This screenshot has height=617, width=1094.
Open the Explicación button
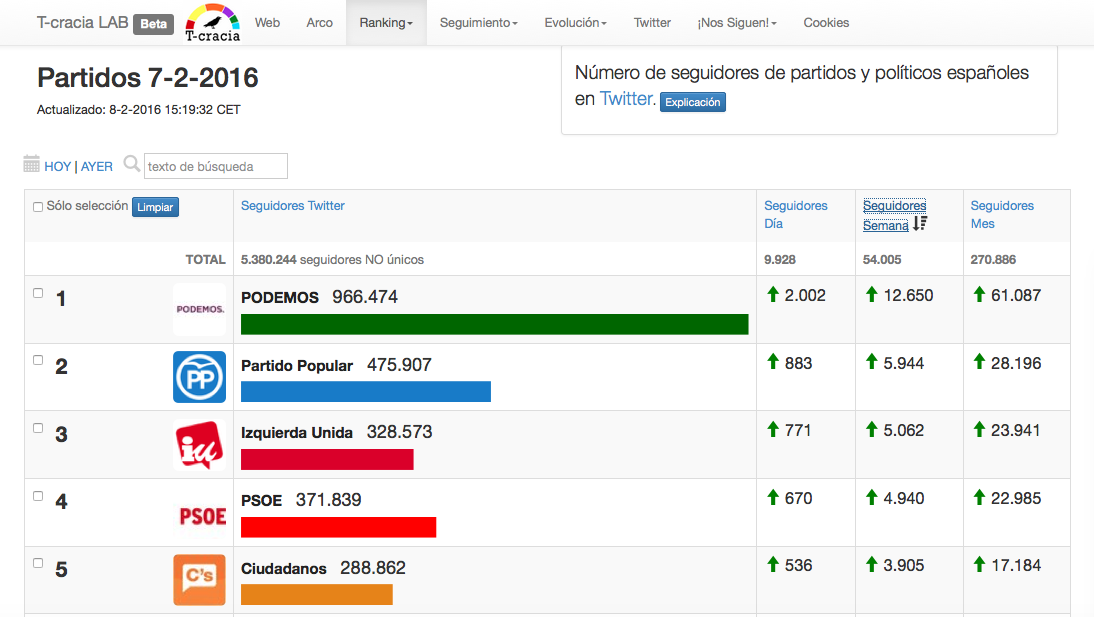pos(692,102)
